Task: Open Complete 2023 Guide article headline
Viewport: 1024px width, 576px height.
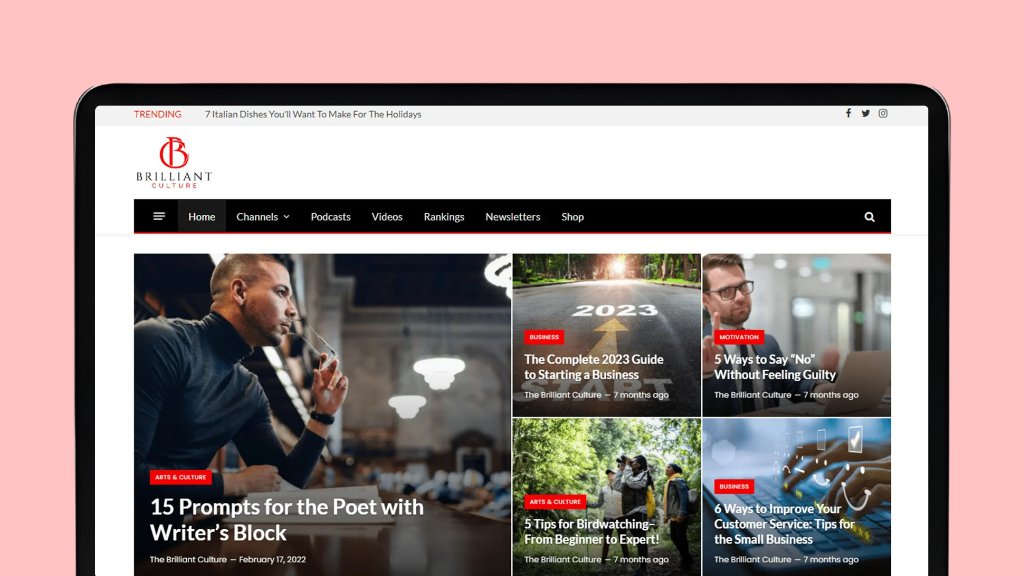Action: tap(594, 367)
